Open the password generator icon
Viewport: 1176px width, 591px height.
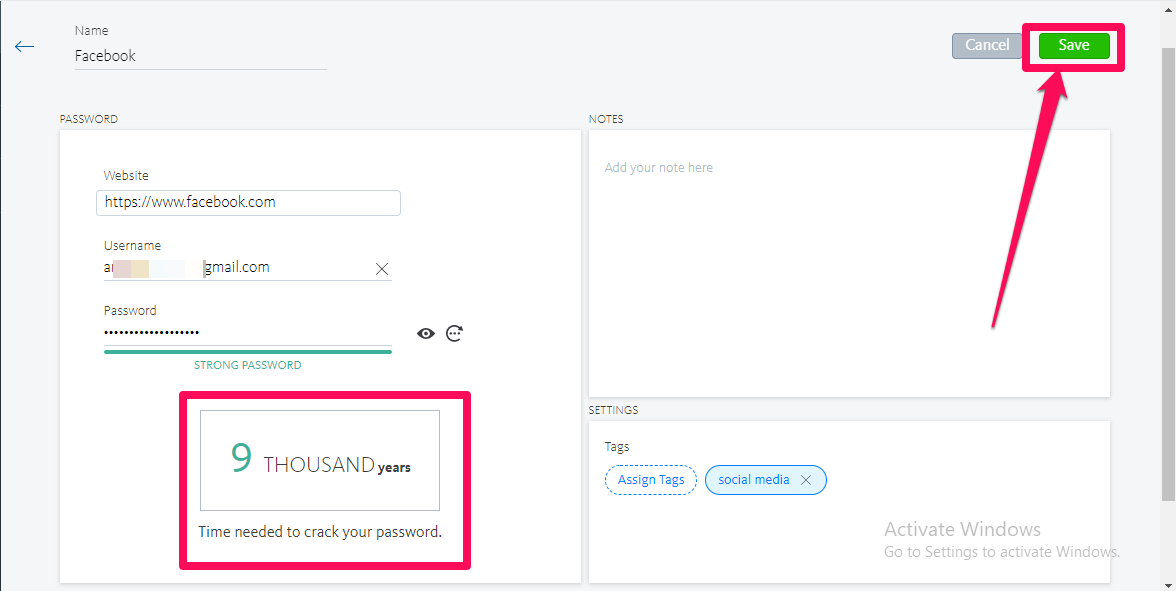click(454, 334)
